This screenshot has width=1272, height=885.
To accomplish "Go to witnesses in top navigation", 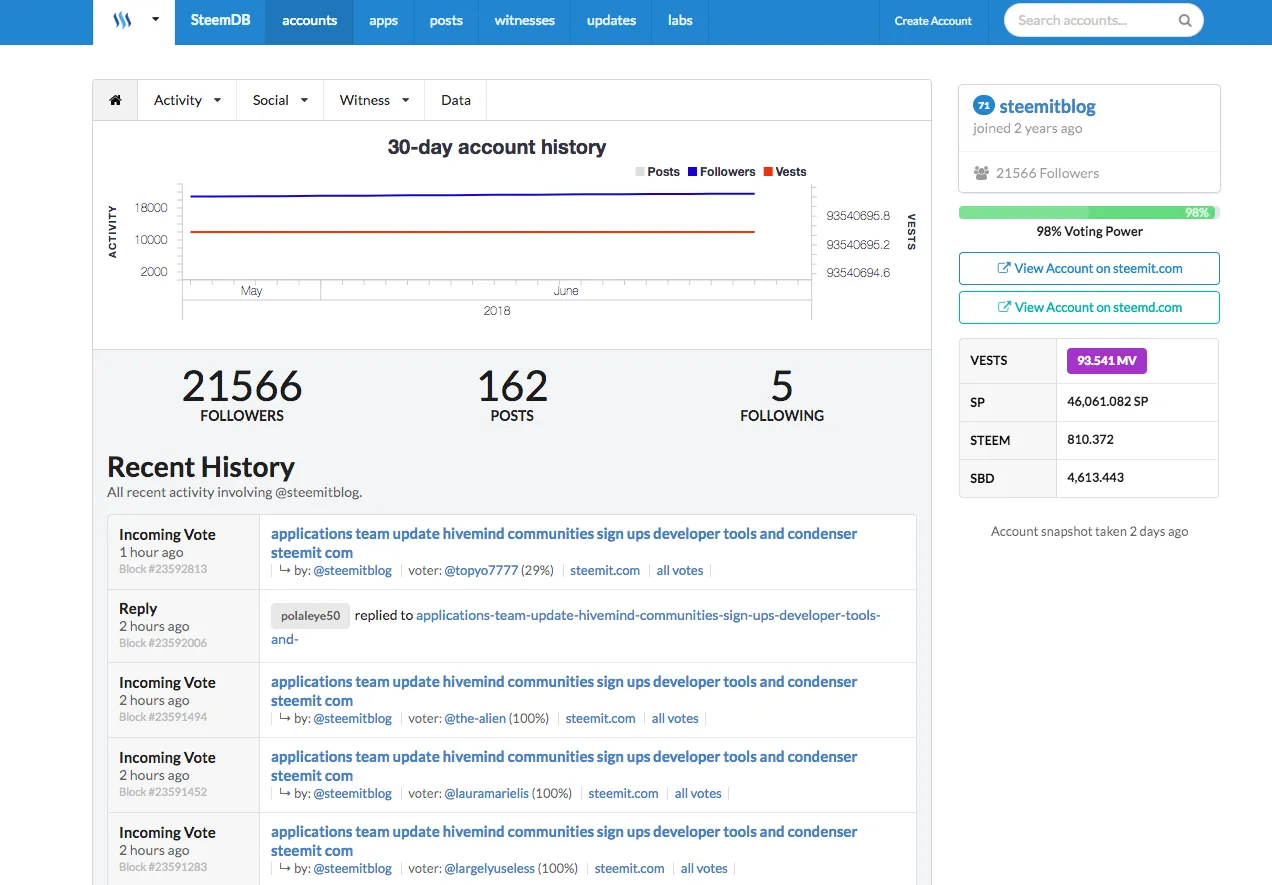I will tap(525, 20).
